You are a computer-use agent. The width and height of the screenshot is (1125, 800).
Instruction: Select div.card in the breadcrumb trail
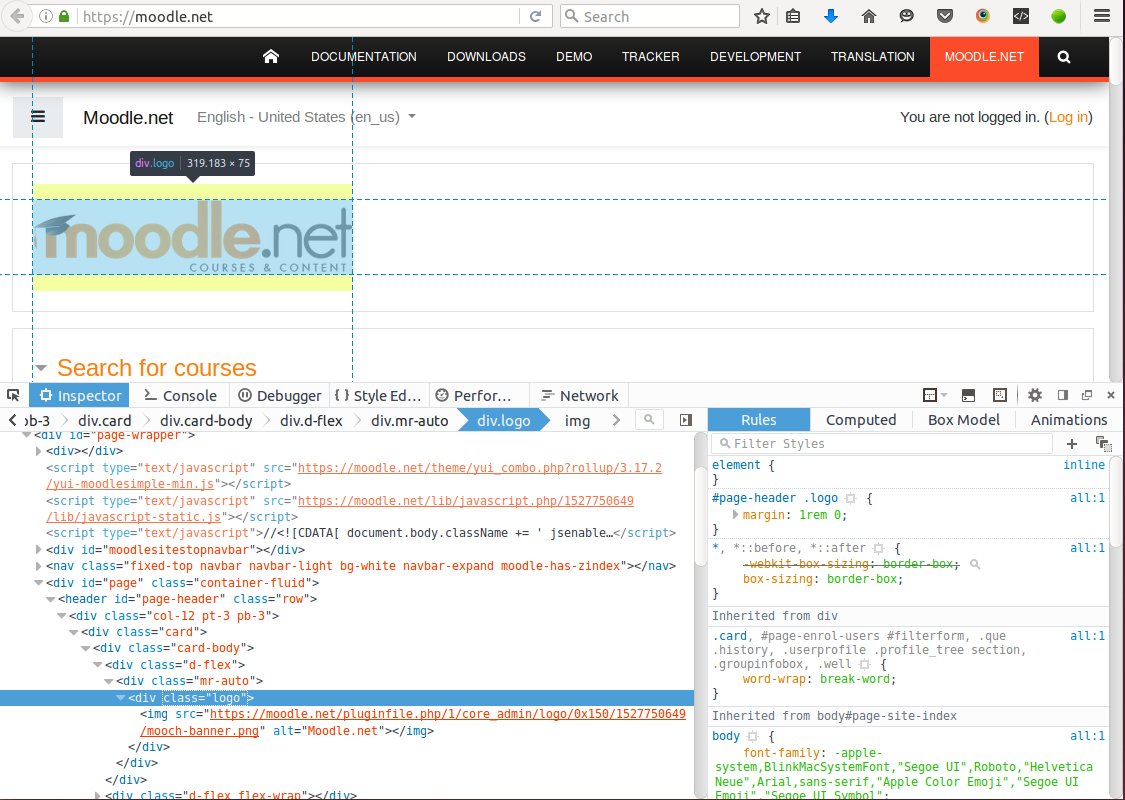tap(105, 420)
